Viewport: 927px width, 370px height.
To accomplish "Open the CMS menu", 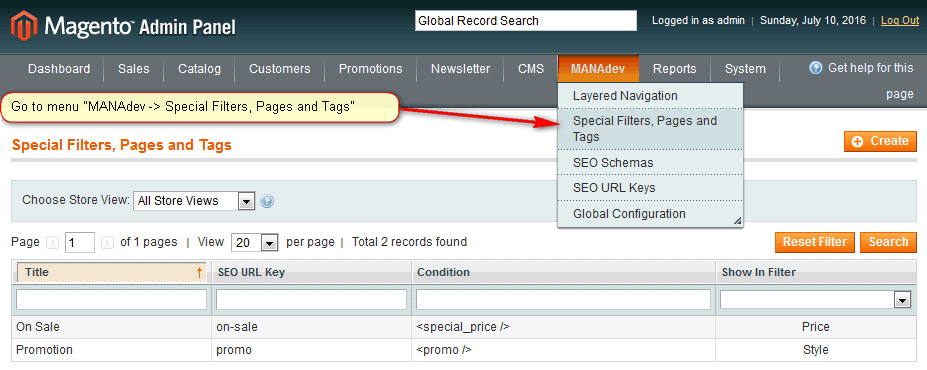I will click(x=531, y=69).
